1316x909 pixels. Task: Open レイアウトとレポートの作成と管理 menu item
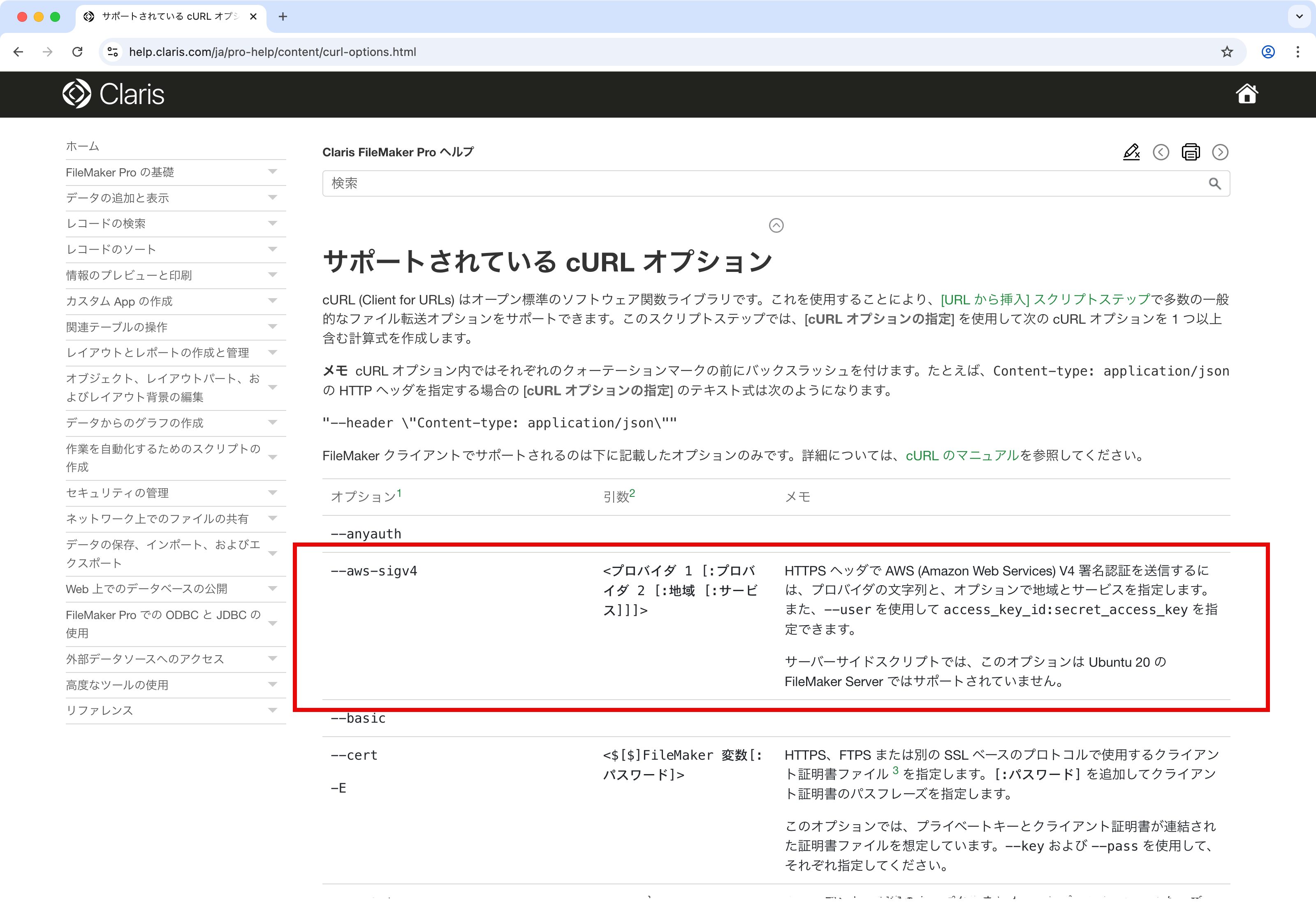(x=157, y=352)
